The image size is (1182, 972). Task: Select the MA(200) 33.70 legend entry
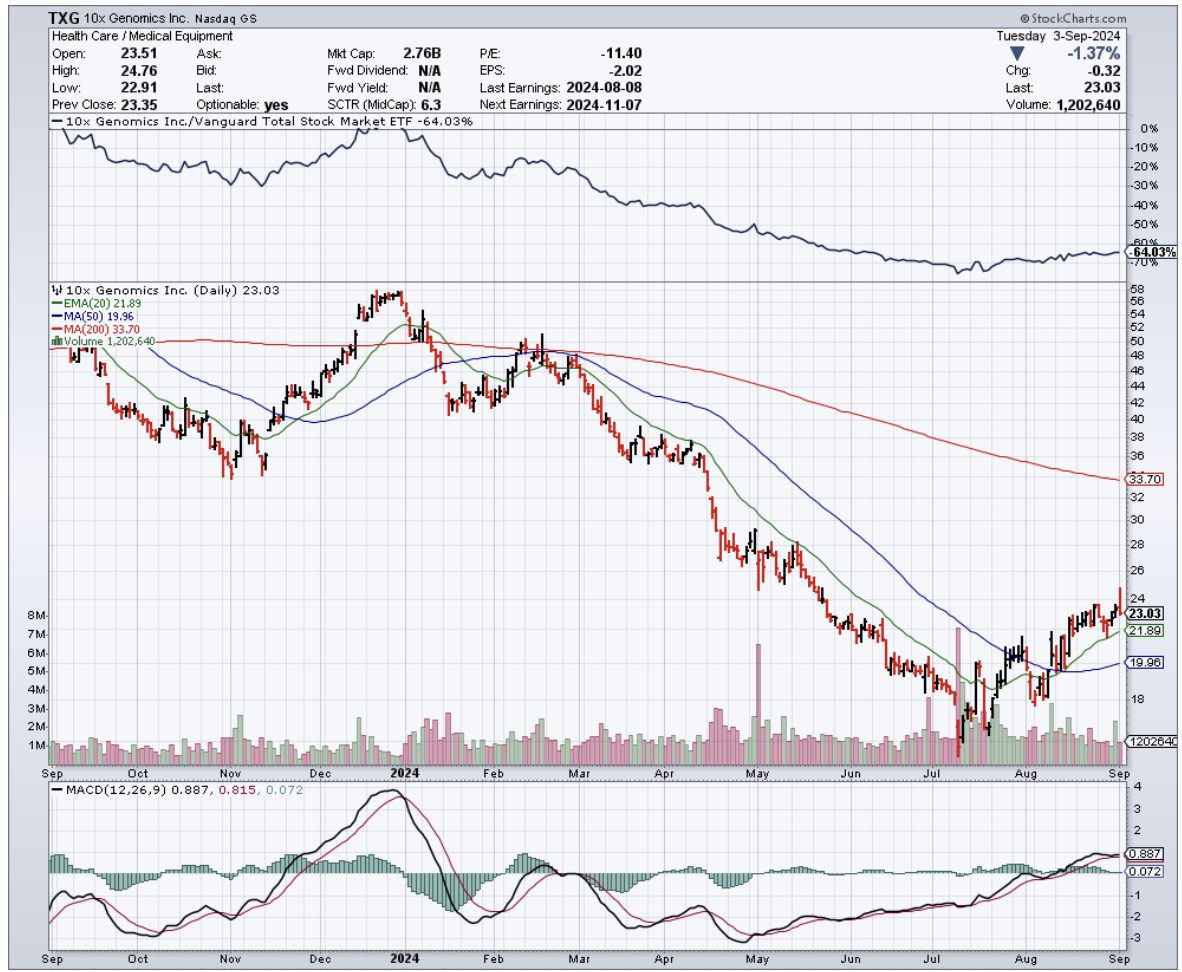pyautogui.click(x=95, y=329)
